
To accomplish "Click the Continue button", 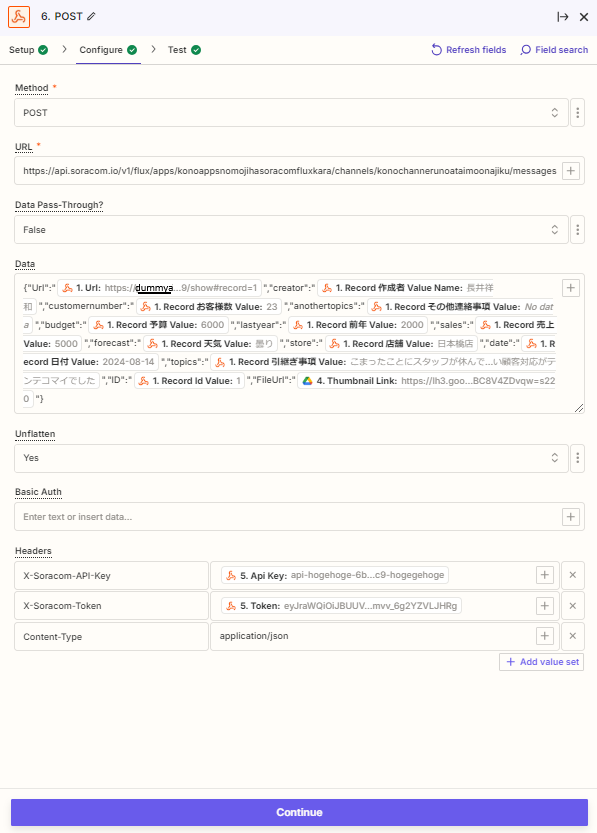I will click(x=299, y=812).
